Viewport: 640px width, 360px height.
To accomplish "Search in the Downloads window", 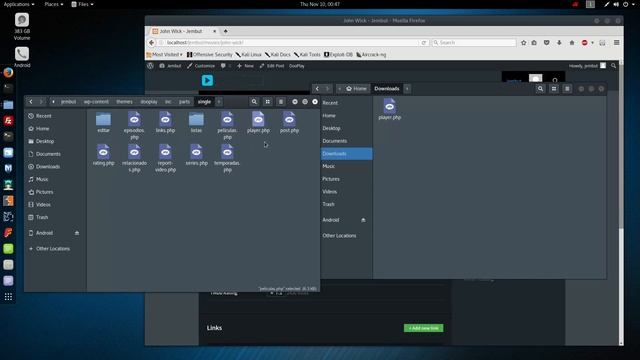I will 540,89.
